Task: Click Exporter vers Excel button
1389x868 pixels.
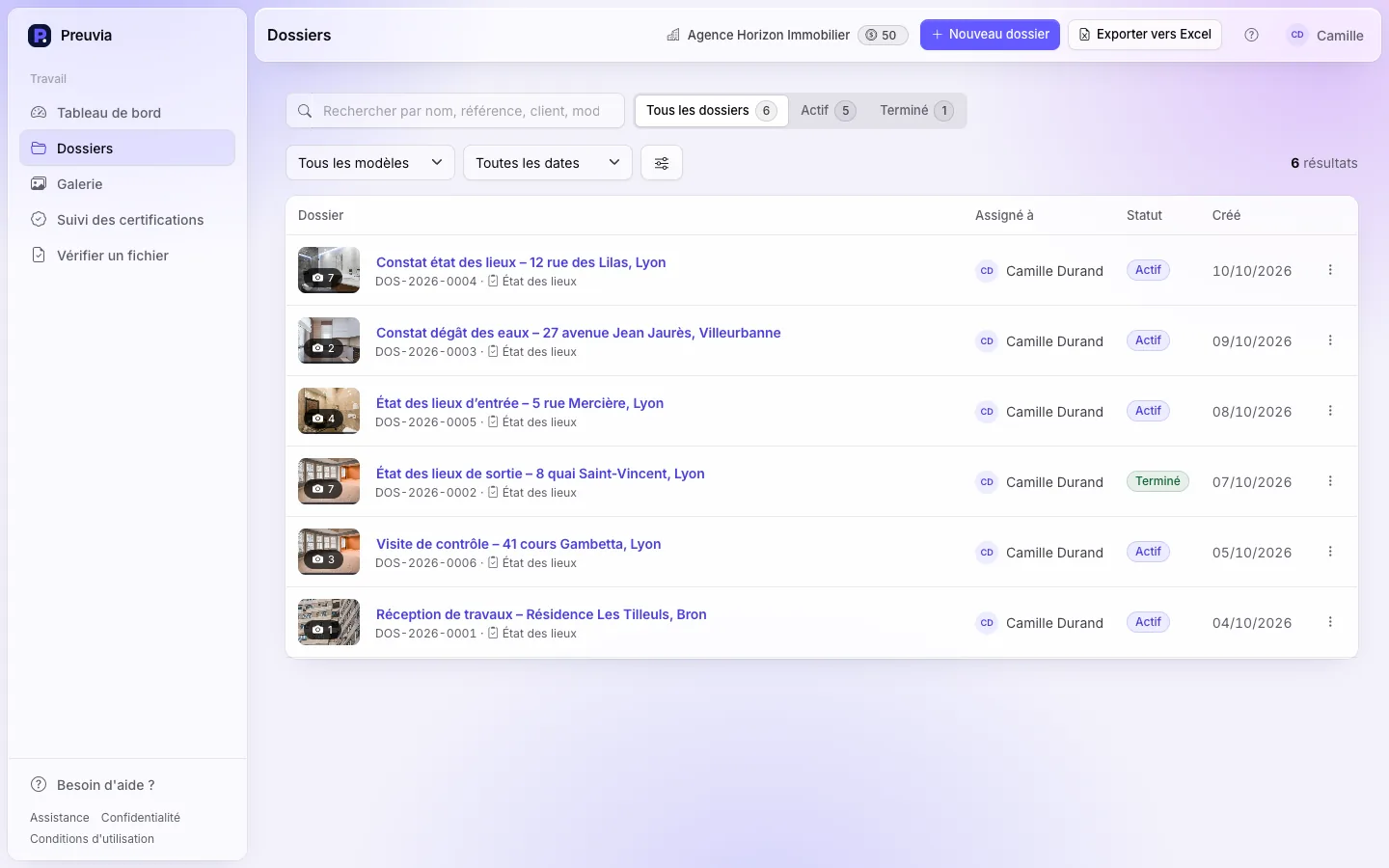Action: click(1145, 35)
